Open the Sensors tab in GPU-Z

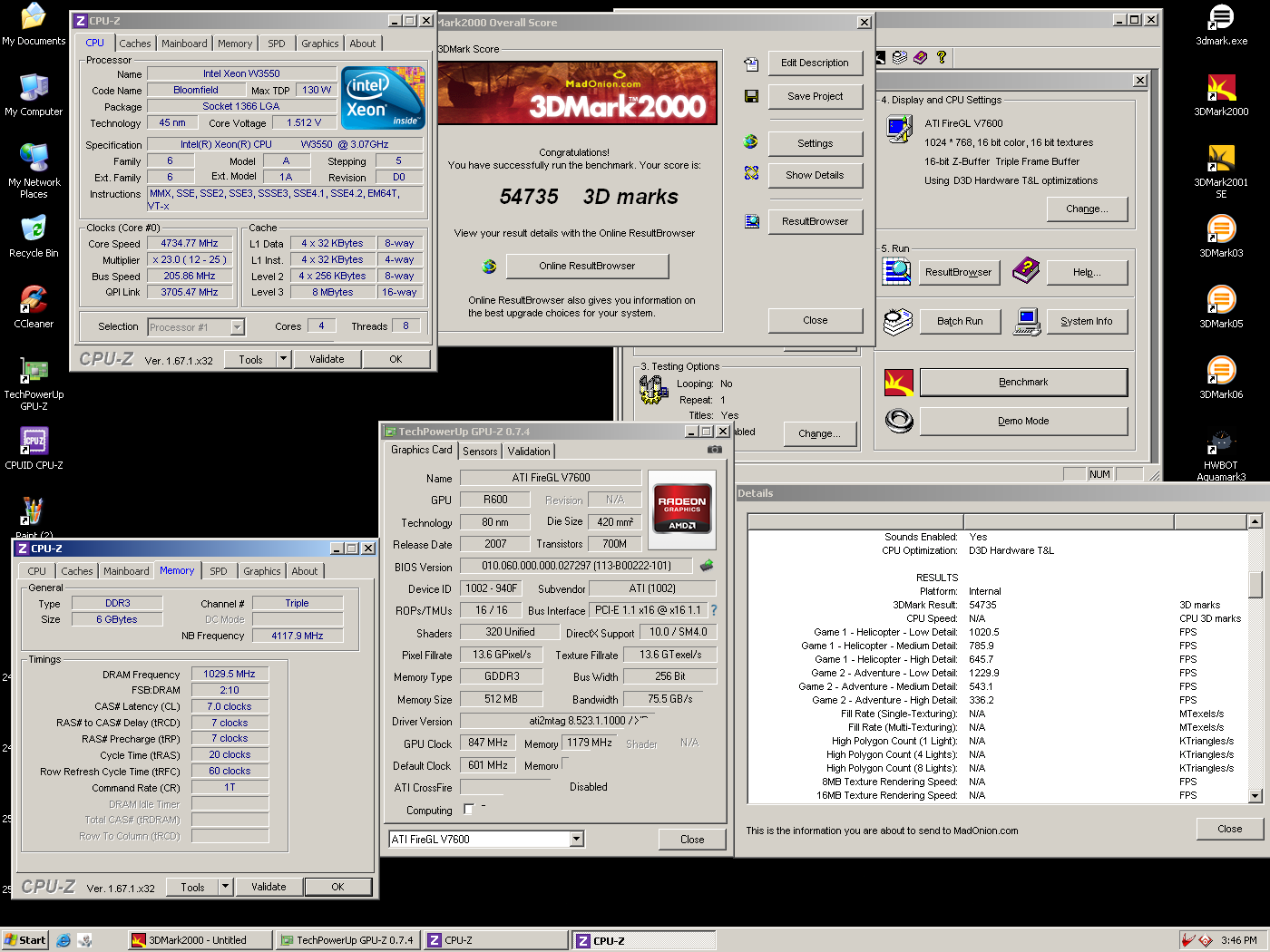pos(480,452)
